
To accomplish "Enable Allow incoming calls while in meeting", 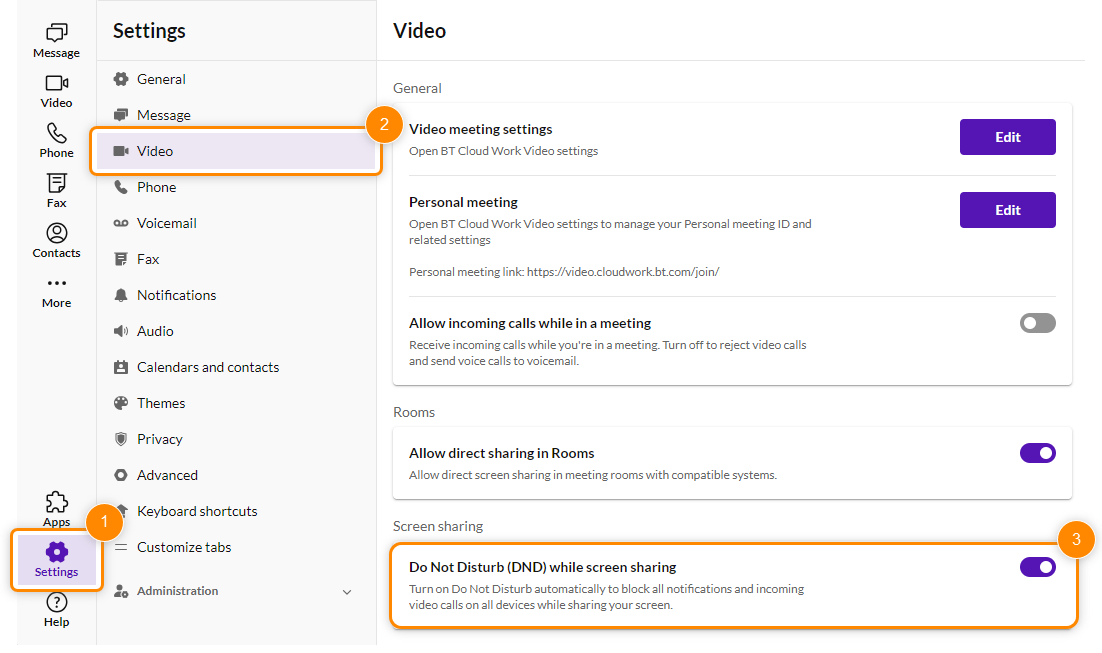I will tap(1037, 323).
